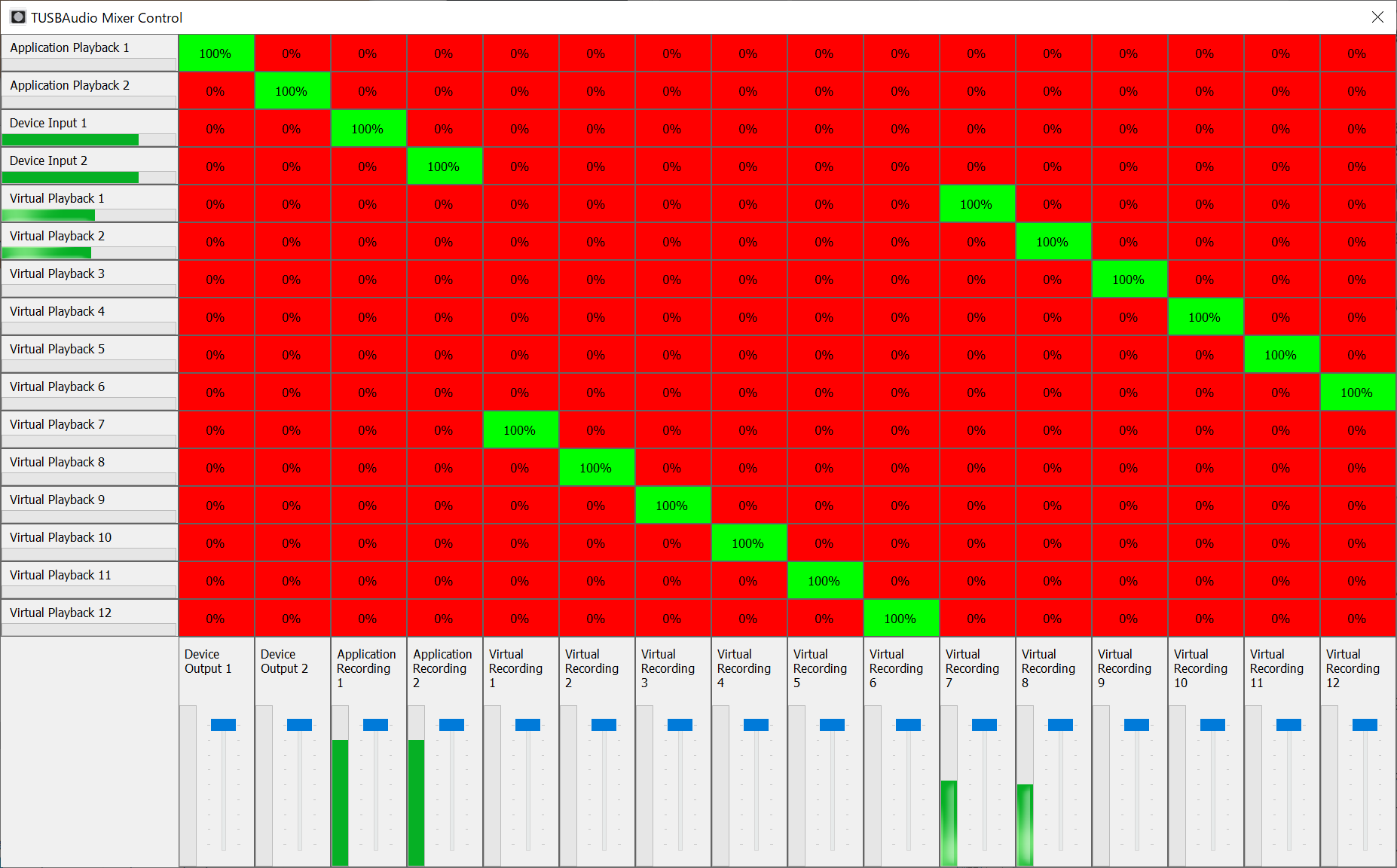Select the Application Playback 1 row header

89,53
